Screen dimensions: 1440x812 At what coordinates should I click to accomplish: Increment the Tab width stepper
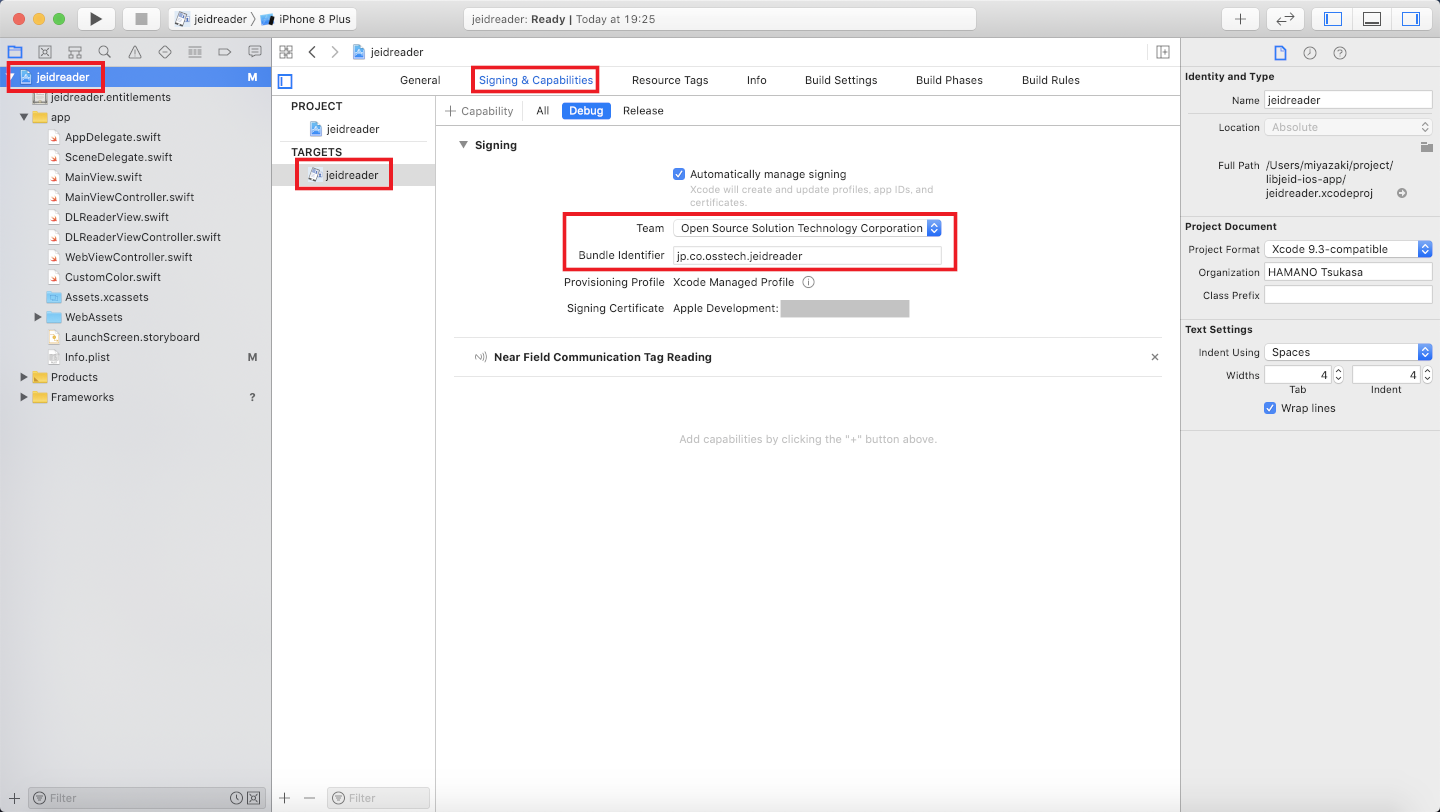coord(1339,371)
